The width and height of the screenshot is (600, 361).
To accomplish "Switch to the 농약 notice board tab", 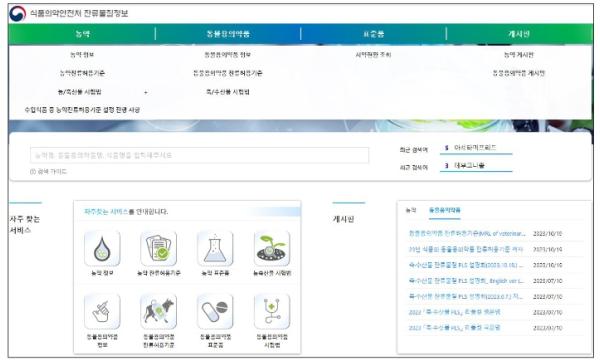I will click(x=411, y=210).
